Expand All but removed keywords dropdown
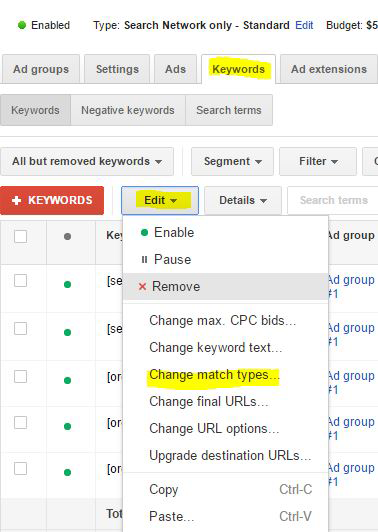Viewport: 378px width, 532px height. 87,162
